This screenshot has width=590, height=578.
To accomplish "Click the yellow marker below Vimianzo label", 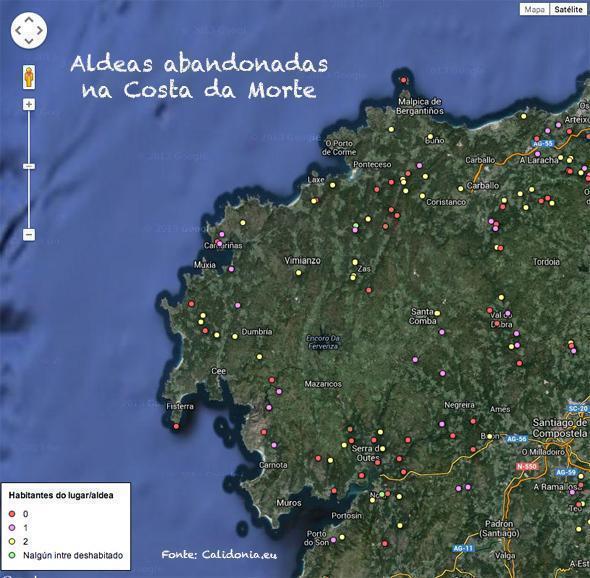I will point(298,272).
